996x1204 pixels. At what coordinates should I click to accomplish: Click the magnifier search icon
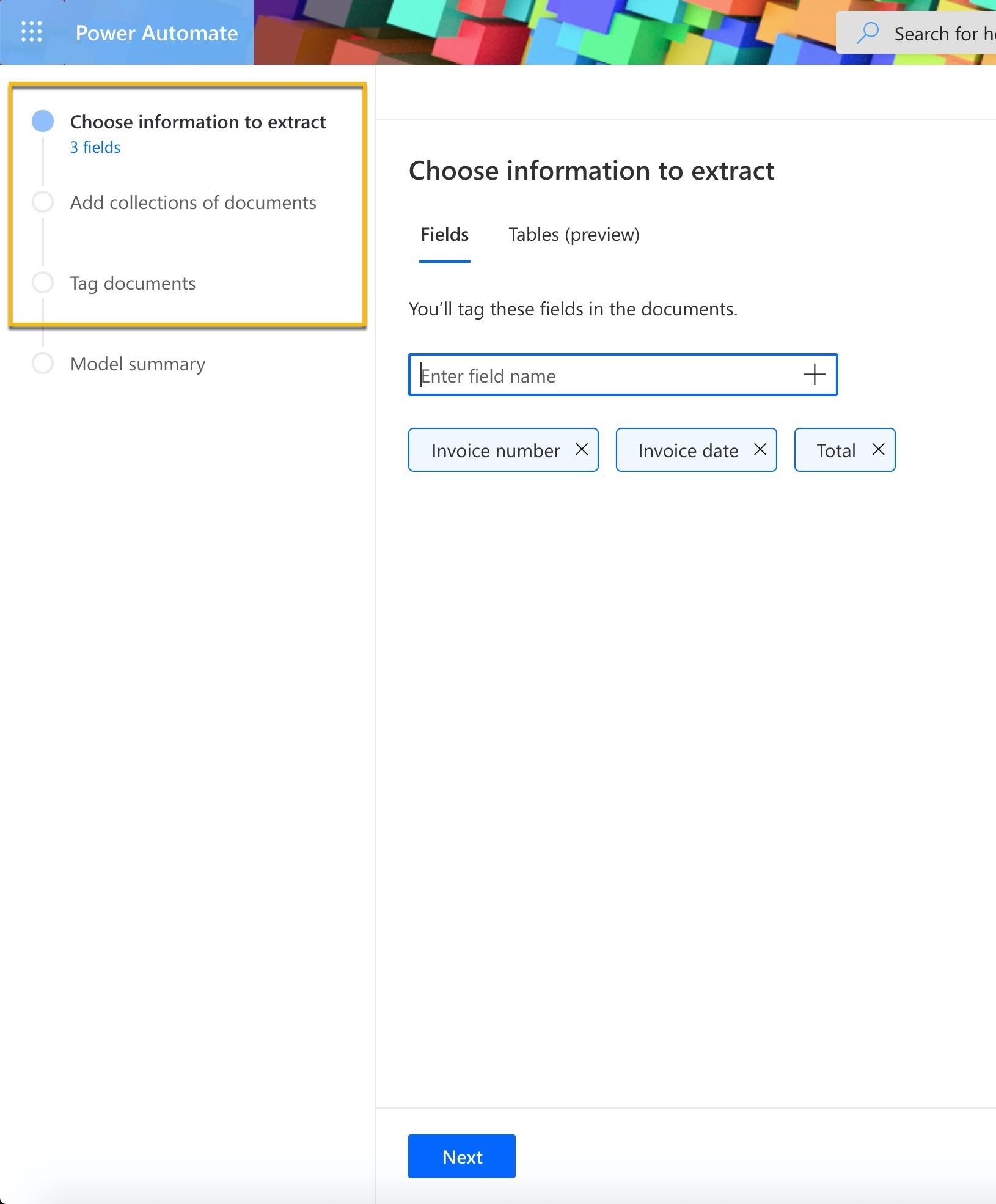[x=867, y=33]
